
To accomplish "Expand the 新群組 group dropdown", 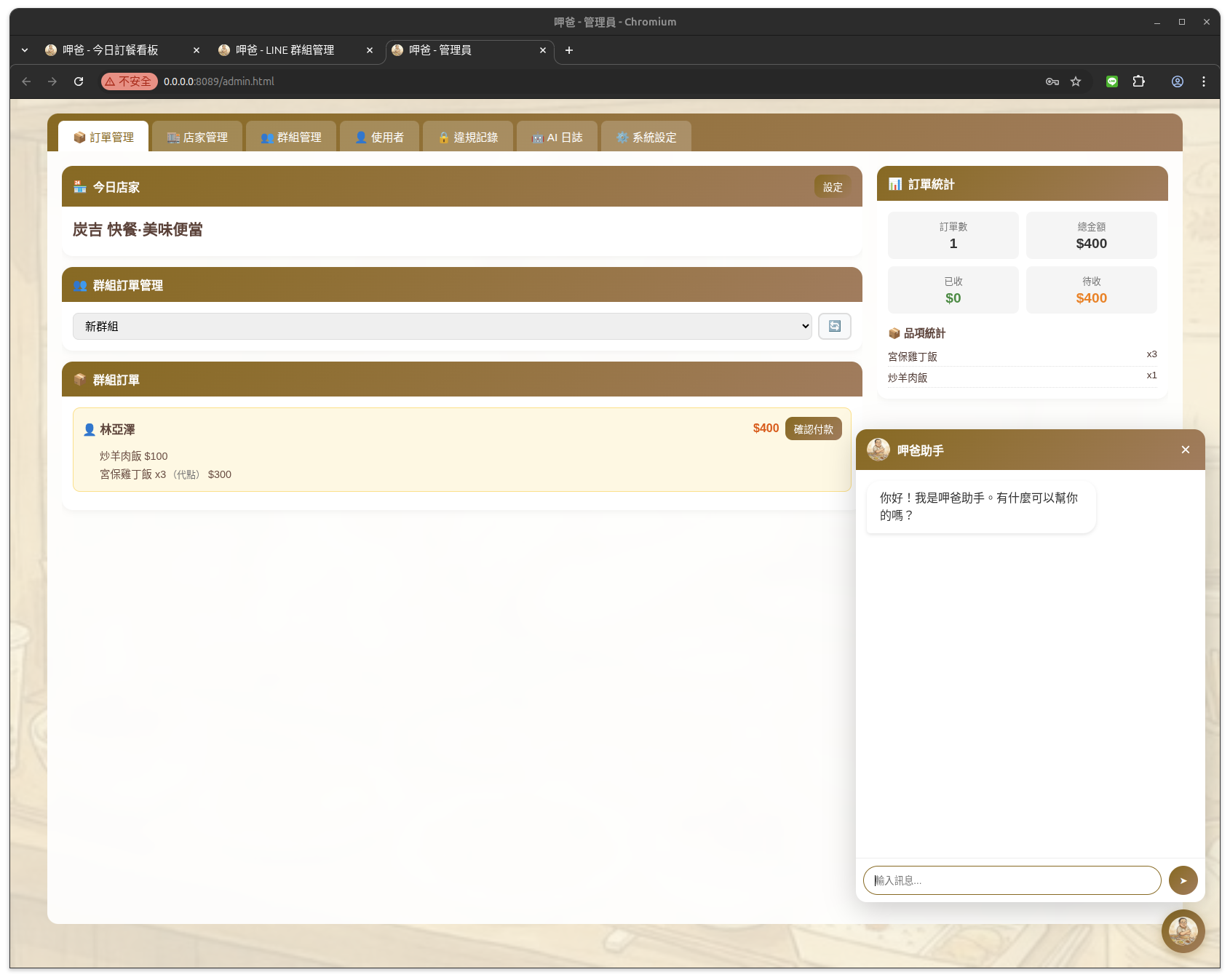I will 442,327.
